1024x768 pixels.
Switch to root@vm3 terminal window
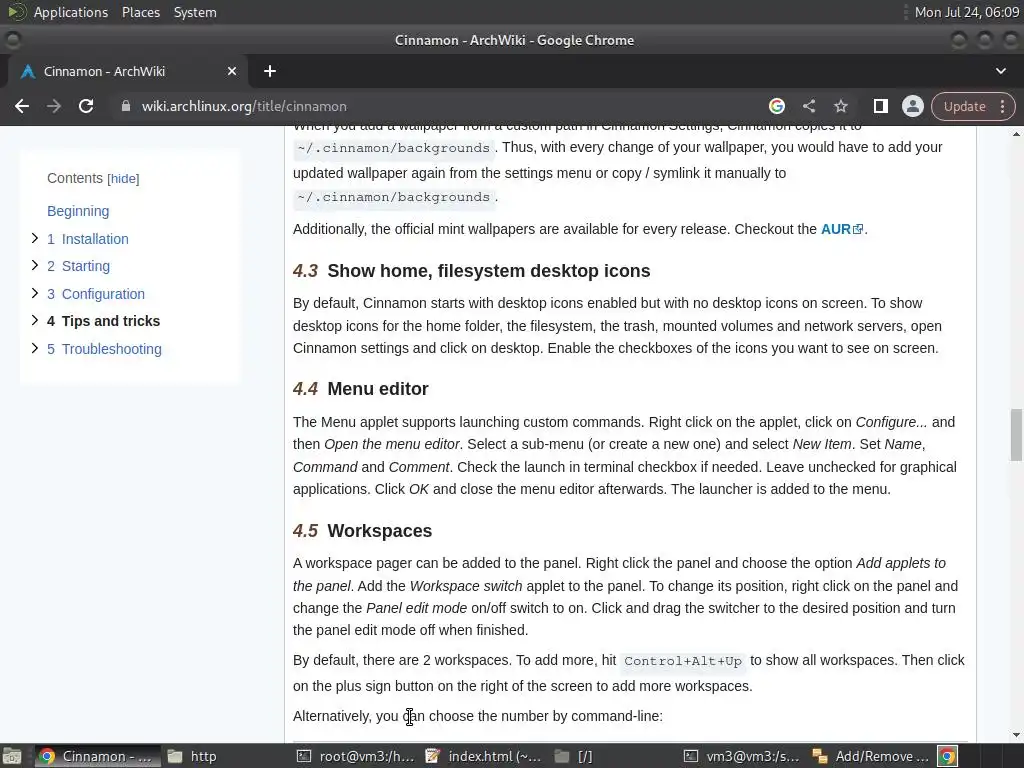coord(356,756)
